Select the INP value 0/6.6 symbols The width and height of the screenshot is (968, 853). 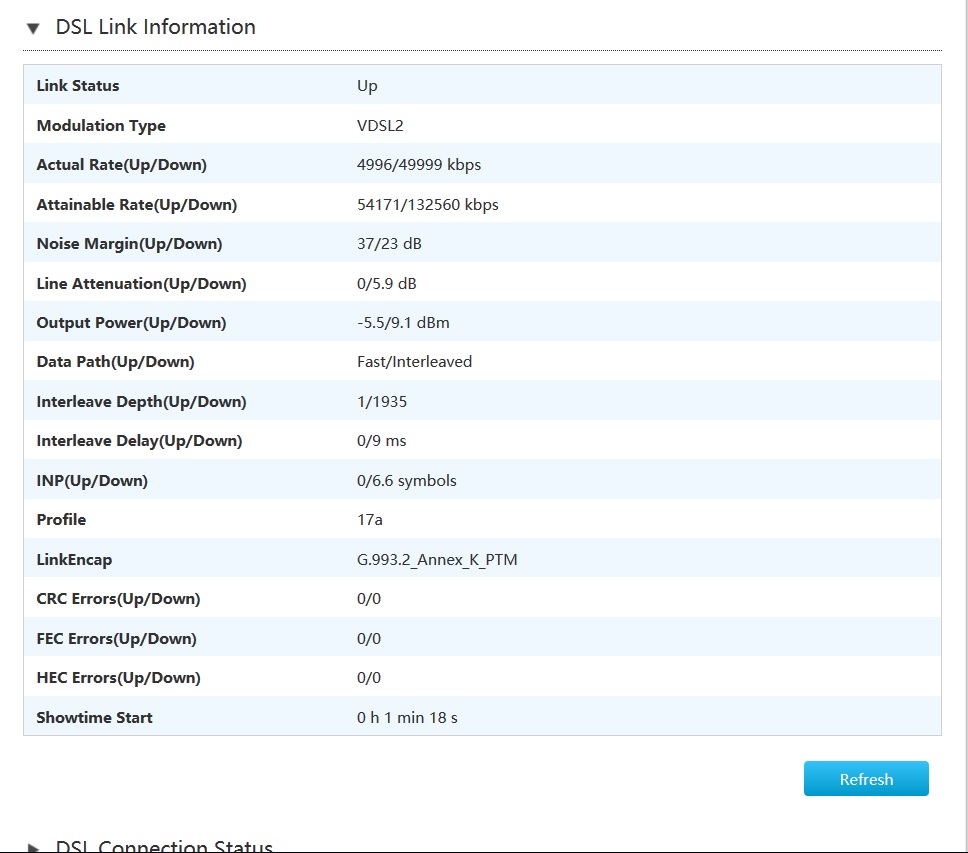[x=406, y=481]
